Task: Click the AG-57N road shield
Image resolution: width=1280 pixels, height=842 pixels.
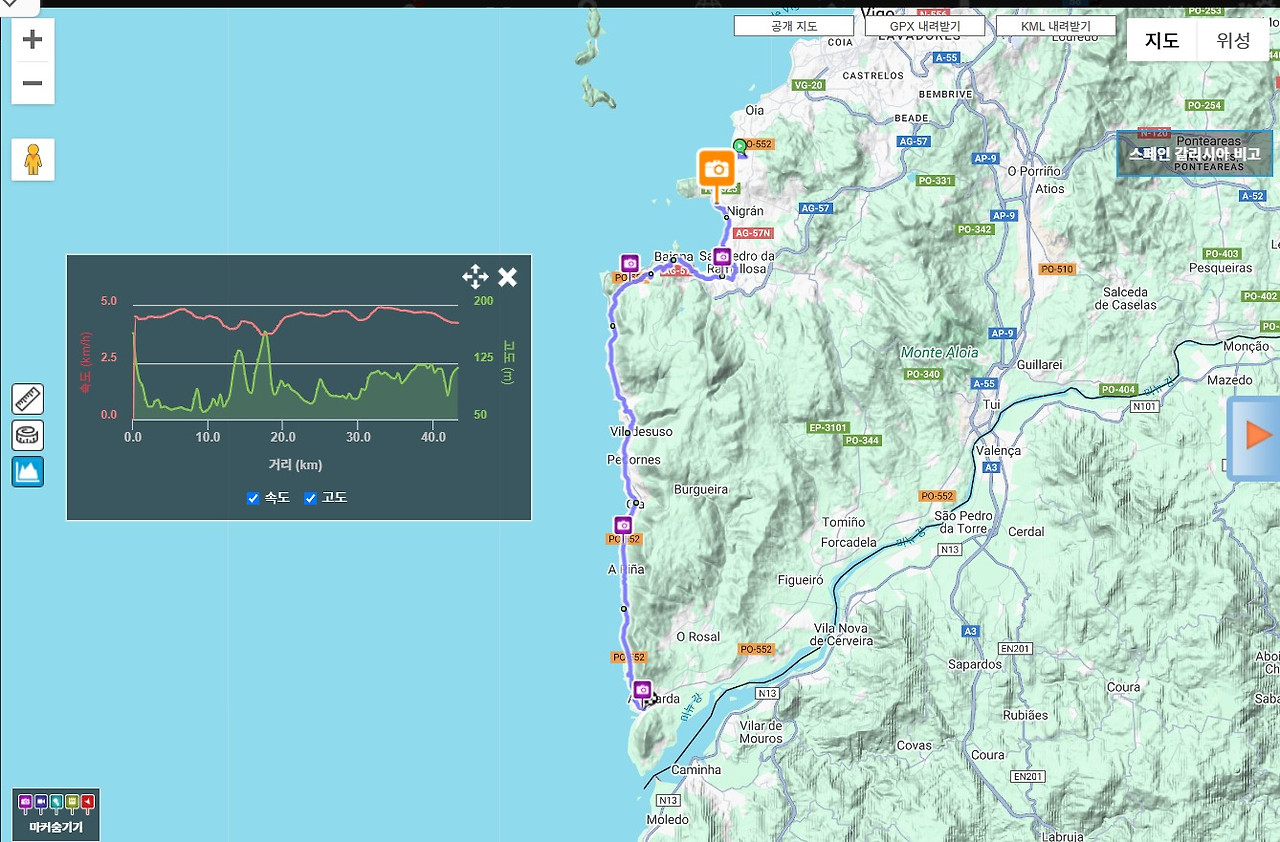Action: click(x=753, y=233)
